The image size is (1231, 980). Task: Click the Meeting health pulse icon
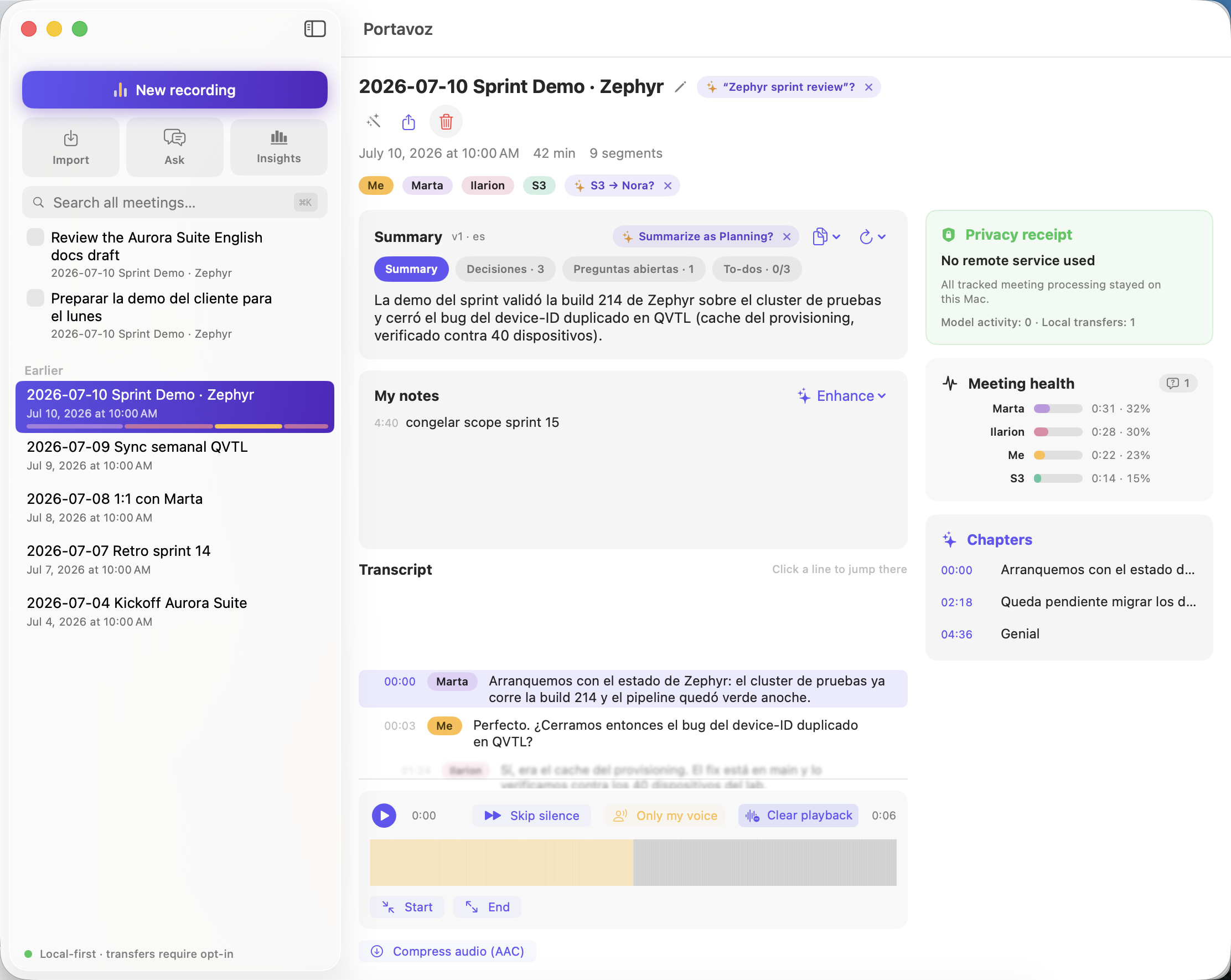pos(949,383)
